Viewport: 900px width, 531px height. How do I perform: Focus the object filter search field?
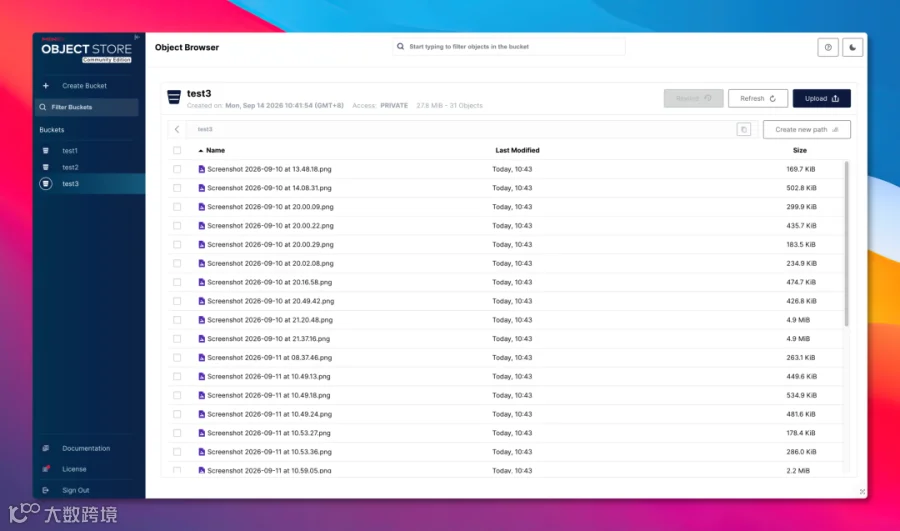click(x=509, y=46)
